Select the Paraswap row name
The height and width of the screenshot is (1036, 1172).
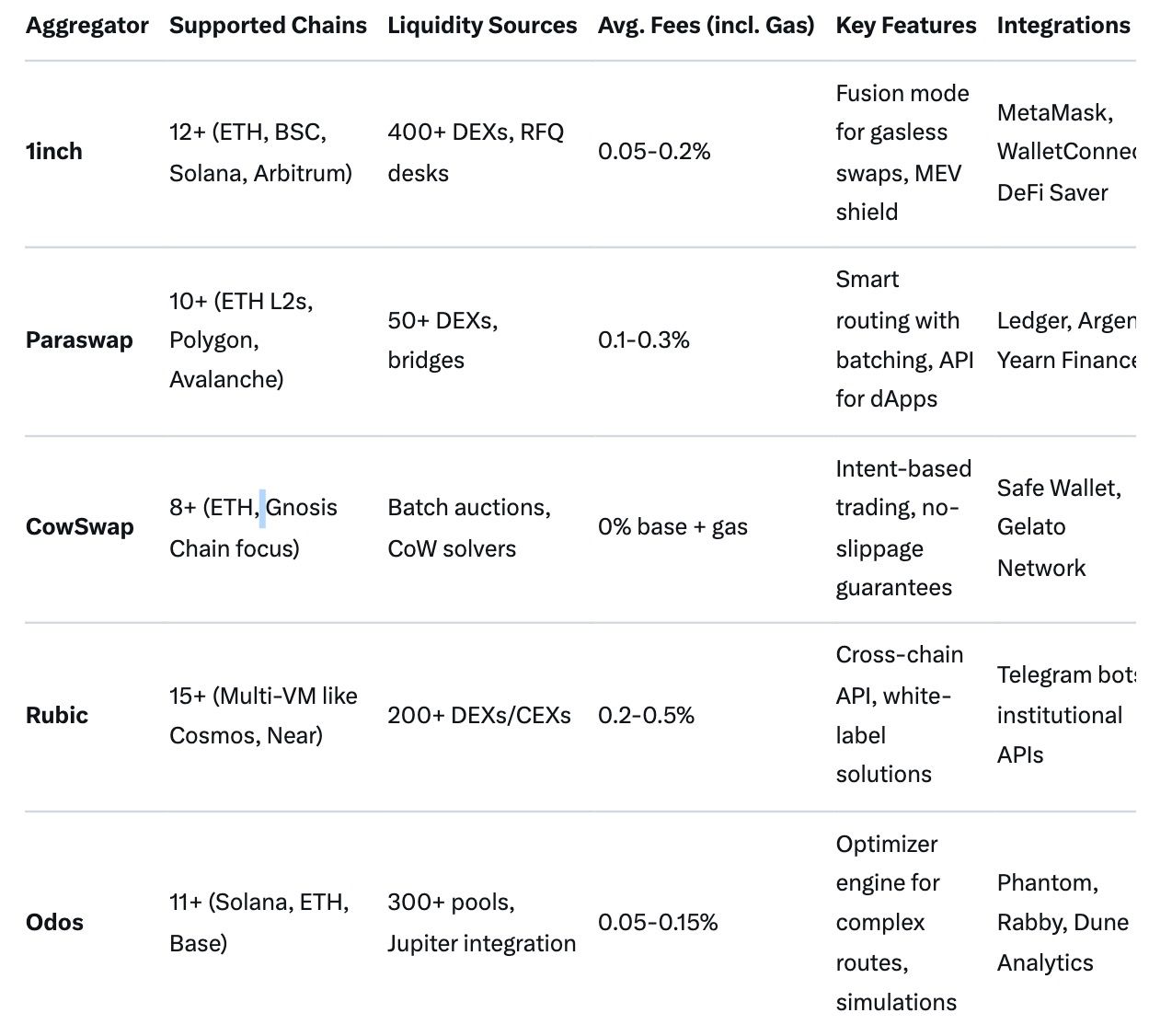(79, 340)
